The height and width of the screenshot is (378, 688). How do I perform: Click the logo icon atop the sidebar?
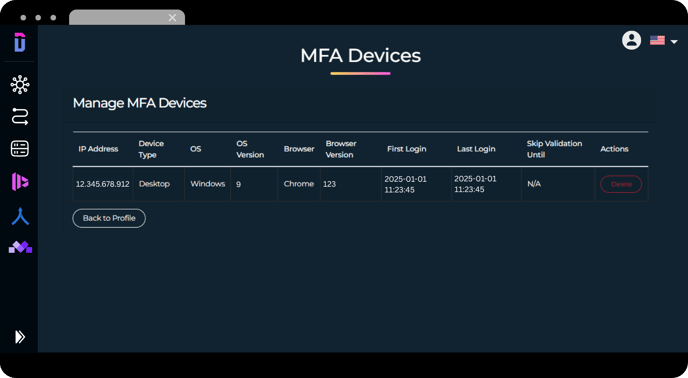click(20, 42)
